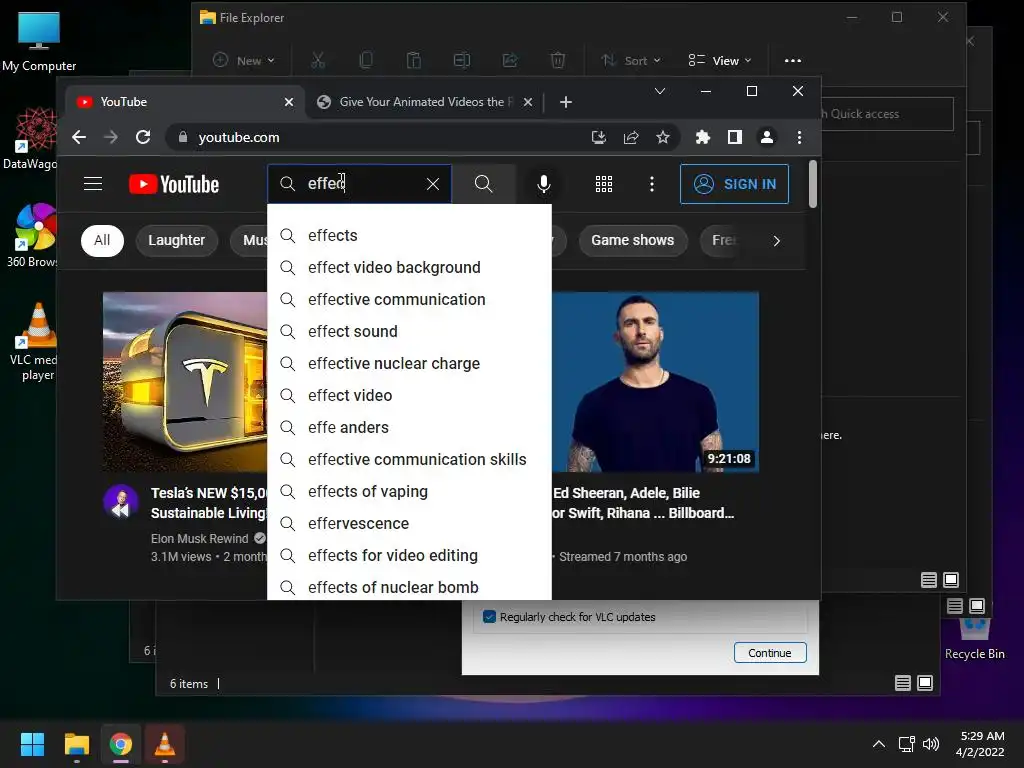The width and height of the screenshot is (1024, 768).
Task: Go back in Chrome
Action: (79, 137)
